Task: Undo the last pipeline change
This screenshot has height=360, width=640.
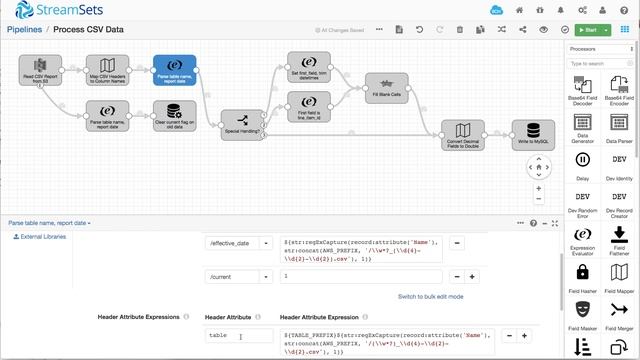Action: [x=419, y=29]
